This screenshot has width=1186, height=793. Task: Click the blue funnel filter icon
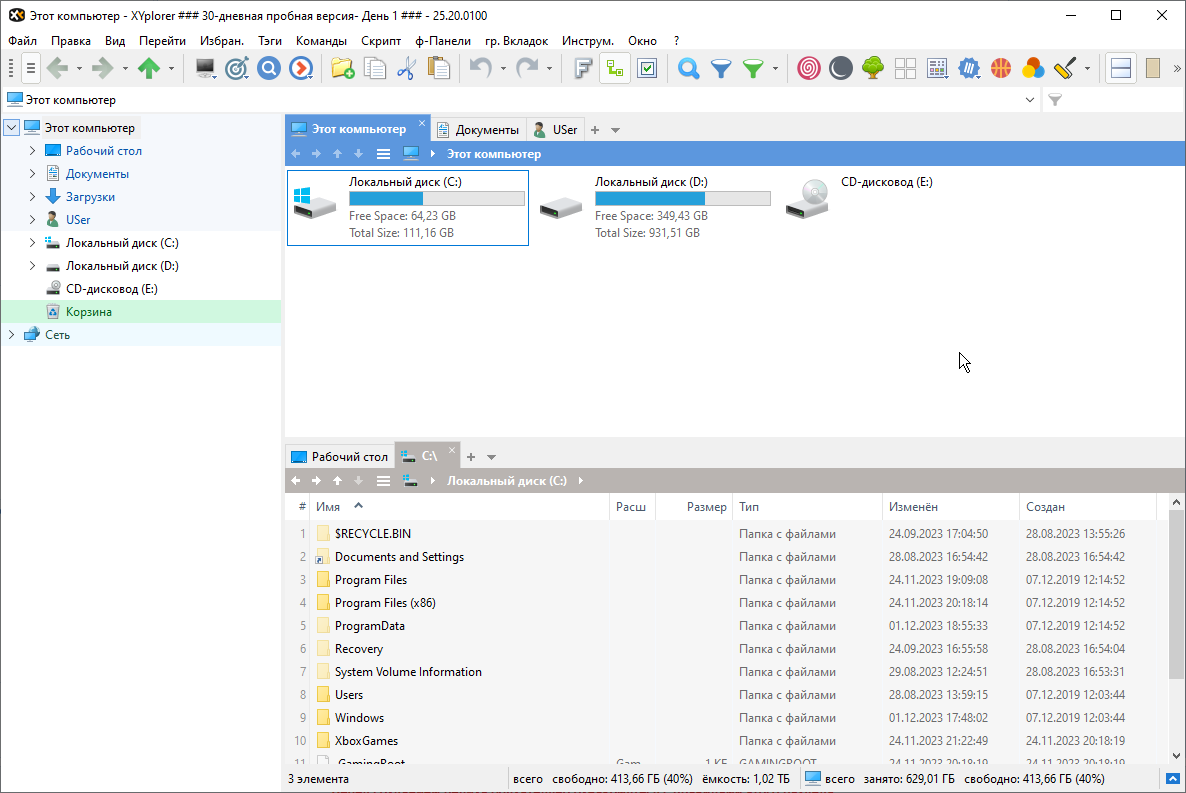(x=721, y=68)
